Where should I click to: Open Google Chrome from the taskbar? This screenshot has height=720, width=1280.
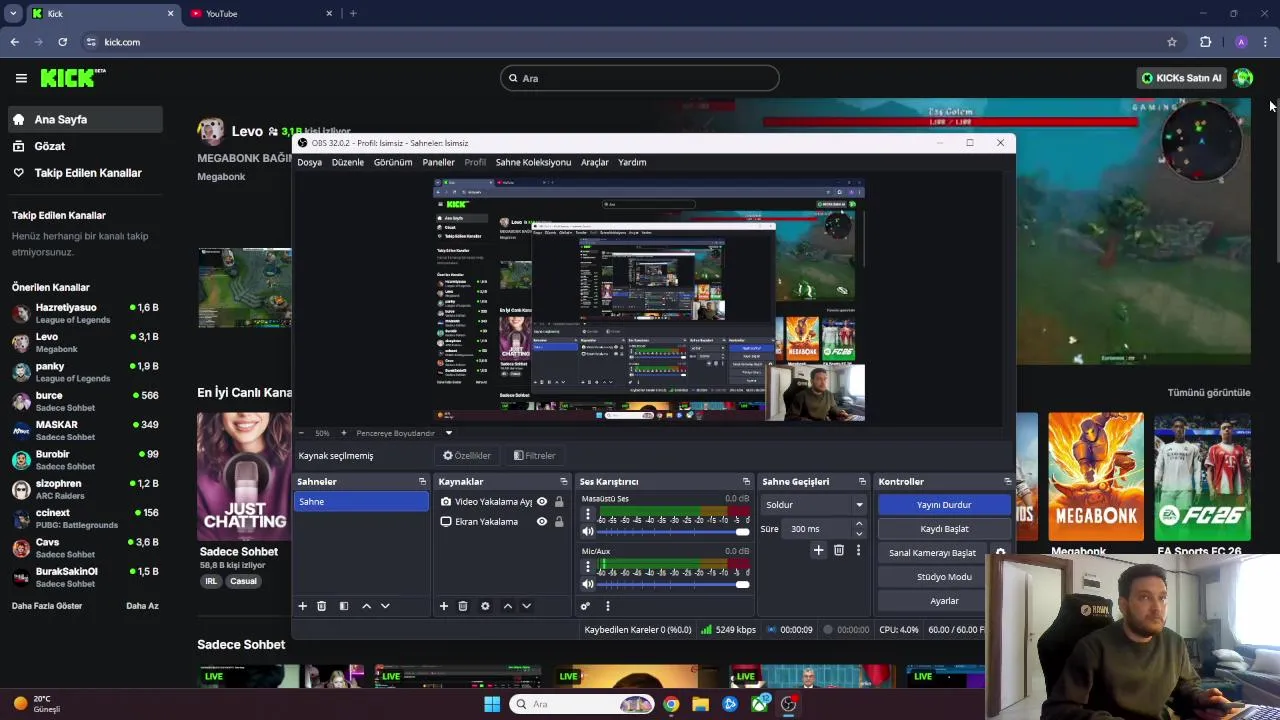(671, 704)
